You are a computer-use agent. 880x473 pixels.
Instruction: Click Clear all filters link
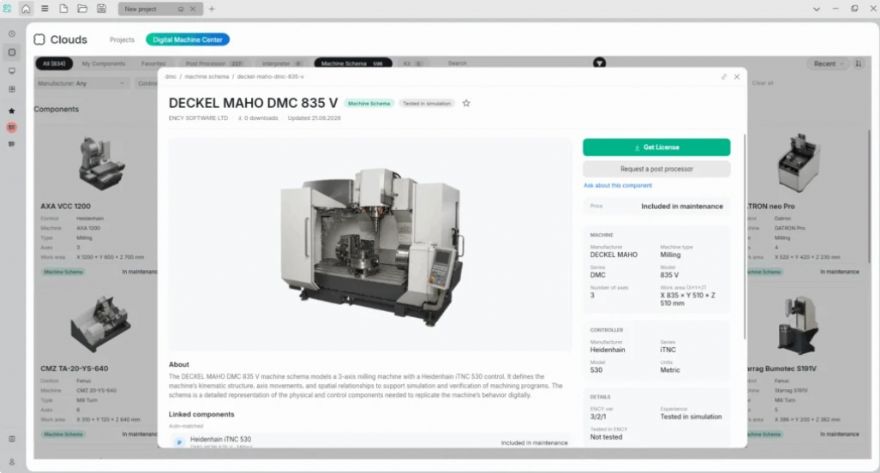pyautogui.click(x=762, y=83)
